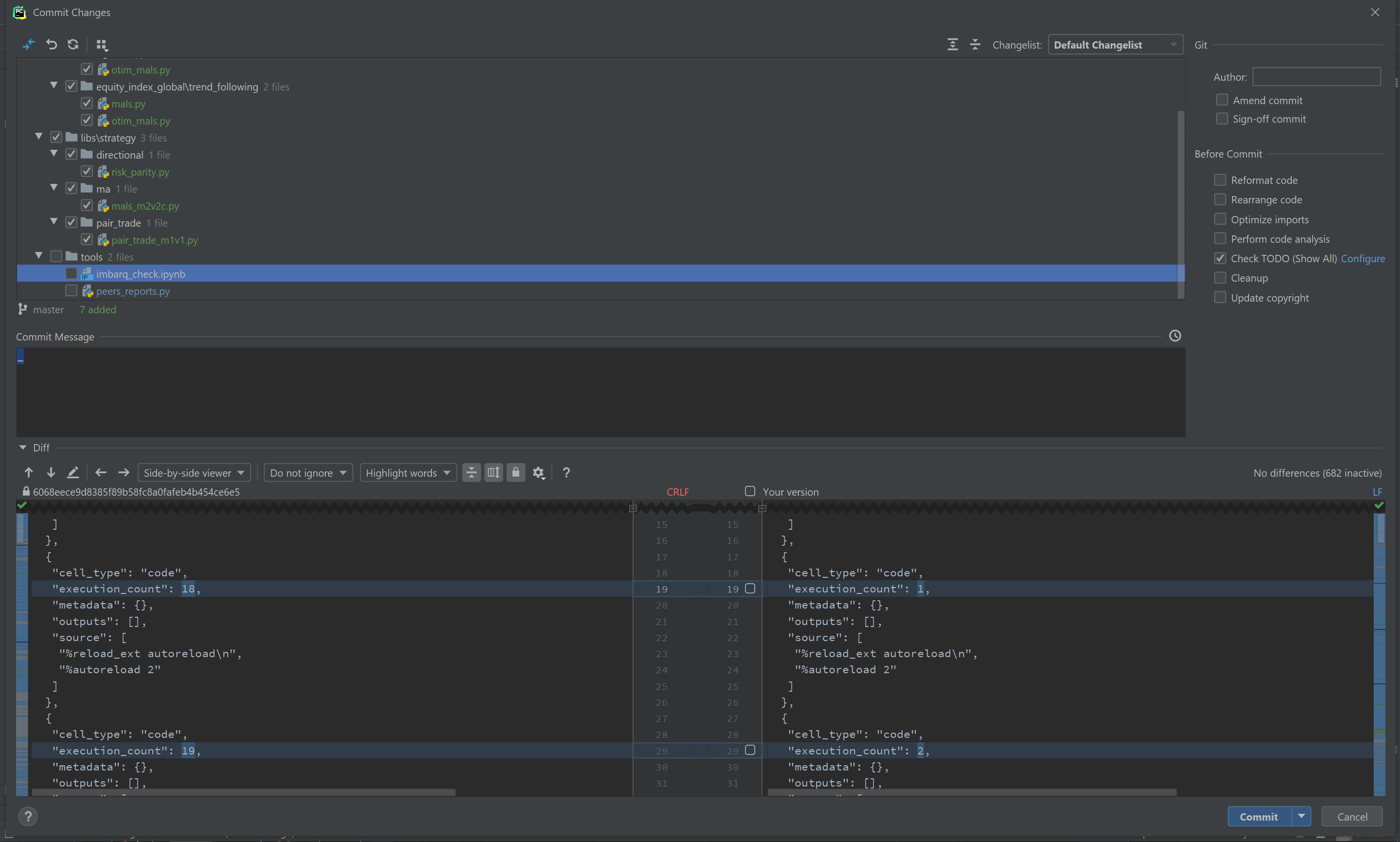Viewport: 1400px width, 842px height.
Task: Enable Perform code analysis checkbox
Action: 1220,238
